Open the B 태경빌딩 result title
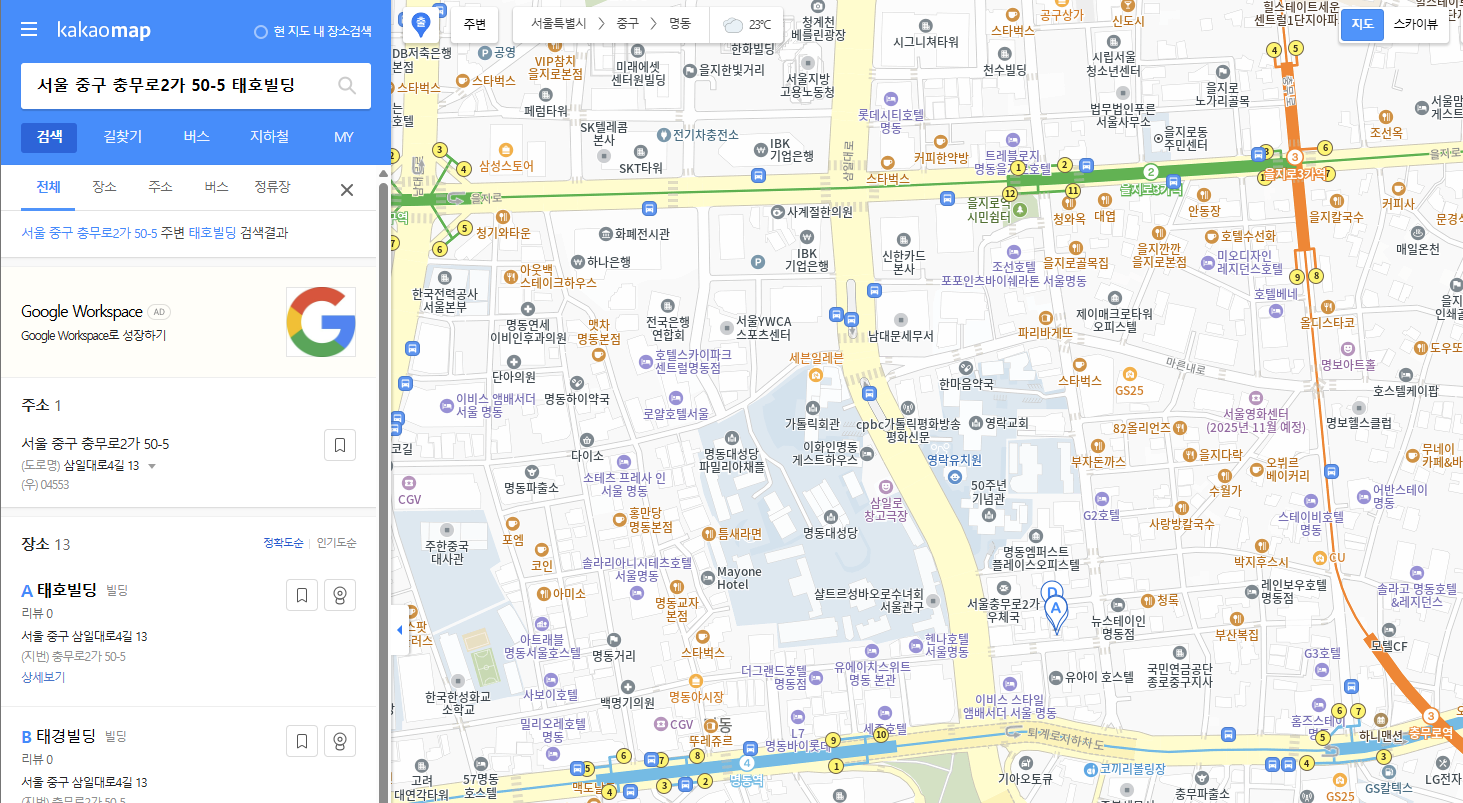The height and width of the screenshot is (803, 1463). [x=59, y=736]
